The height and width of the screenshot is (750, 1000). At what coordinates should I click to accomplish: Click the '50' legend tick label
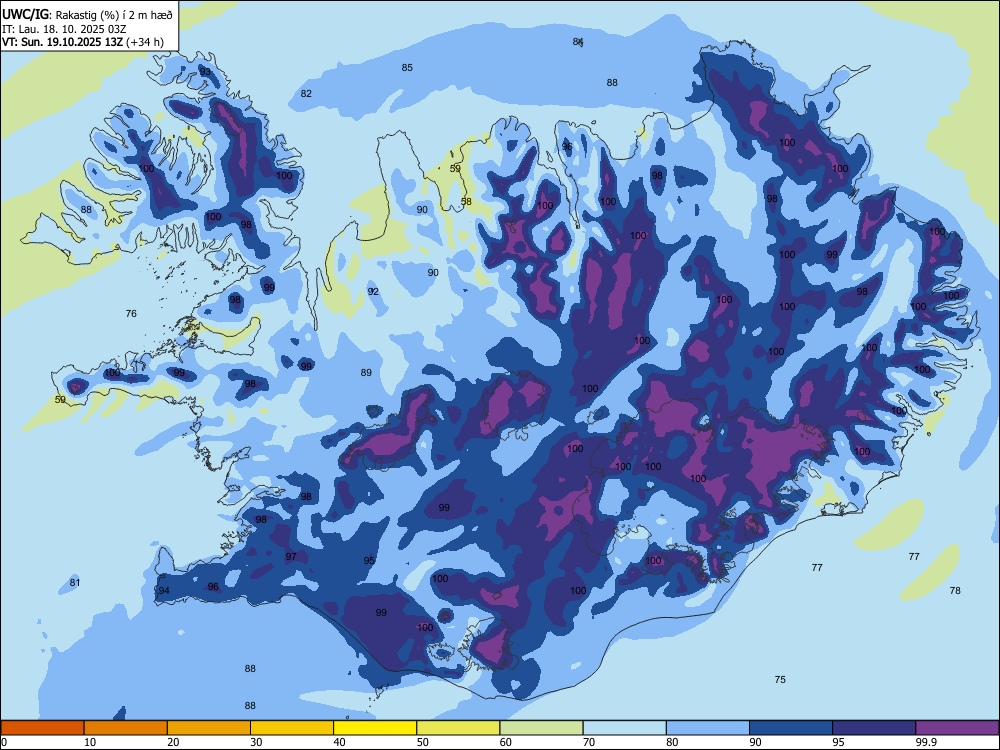coord(422,742)
